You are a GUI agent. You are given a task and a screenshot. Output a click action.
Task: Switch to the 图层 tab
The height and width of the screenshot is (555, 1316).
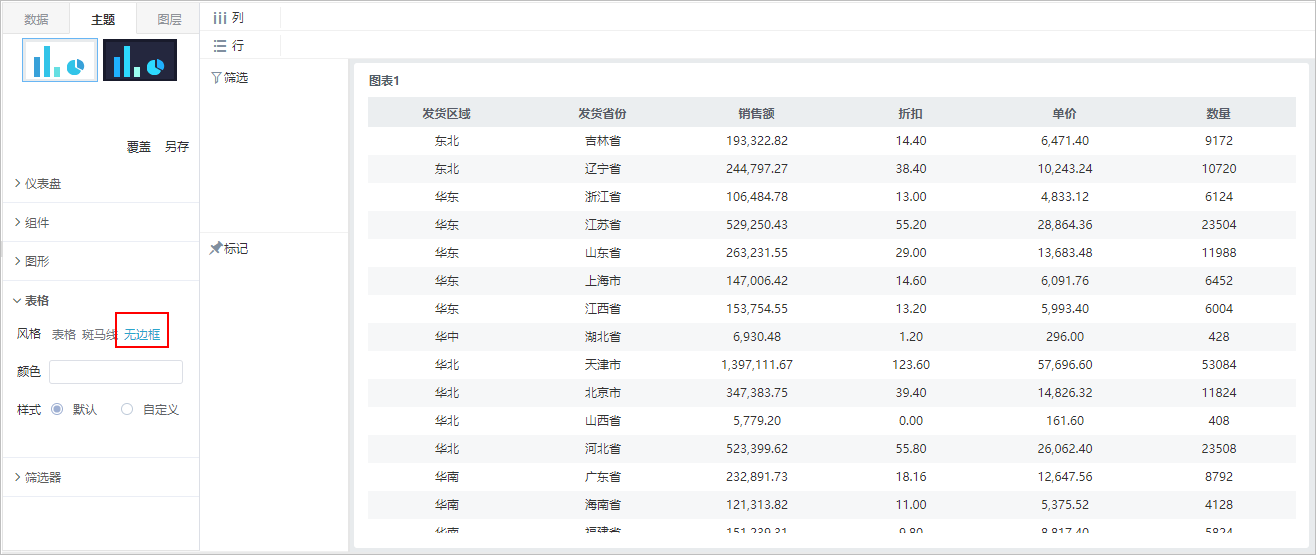click(x=169, y=19)
